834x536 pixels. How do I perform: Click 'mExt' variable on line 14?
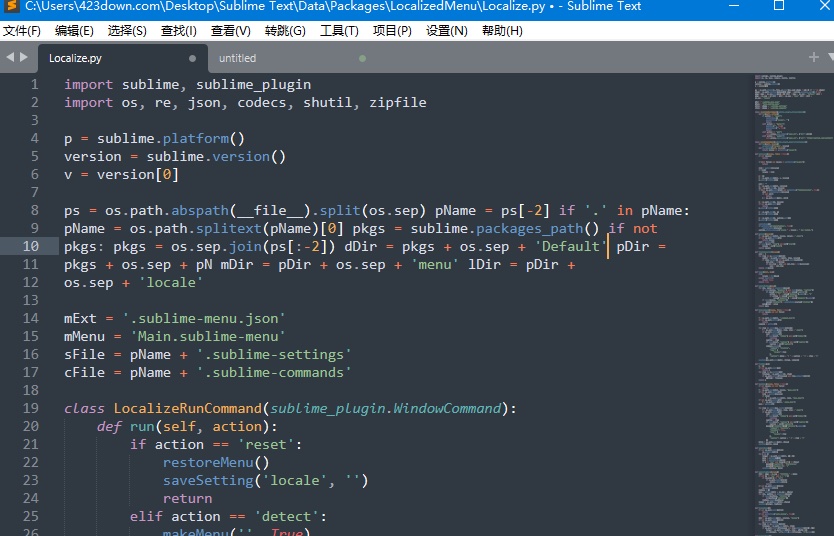coord(80,319)
